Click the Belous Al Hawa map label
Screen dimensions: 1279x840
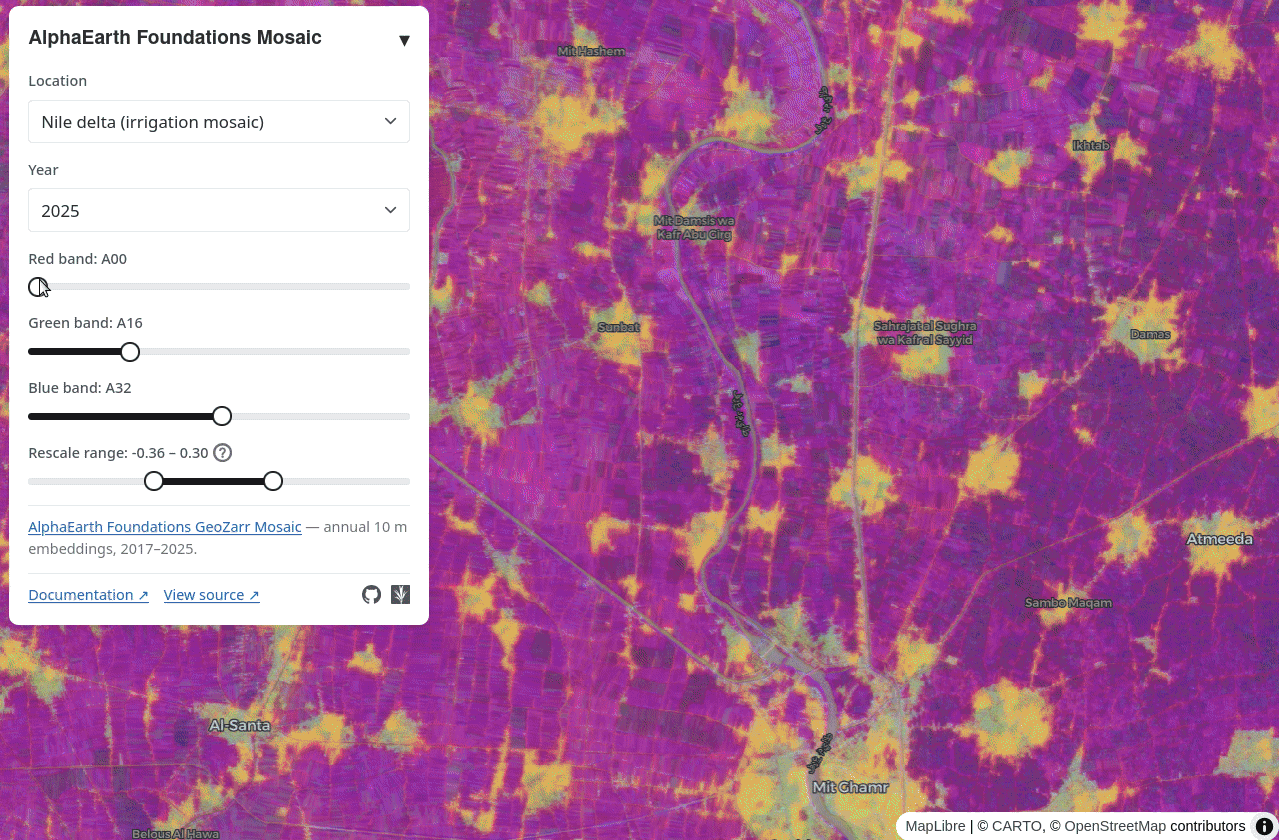click(175, 833)
